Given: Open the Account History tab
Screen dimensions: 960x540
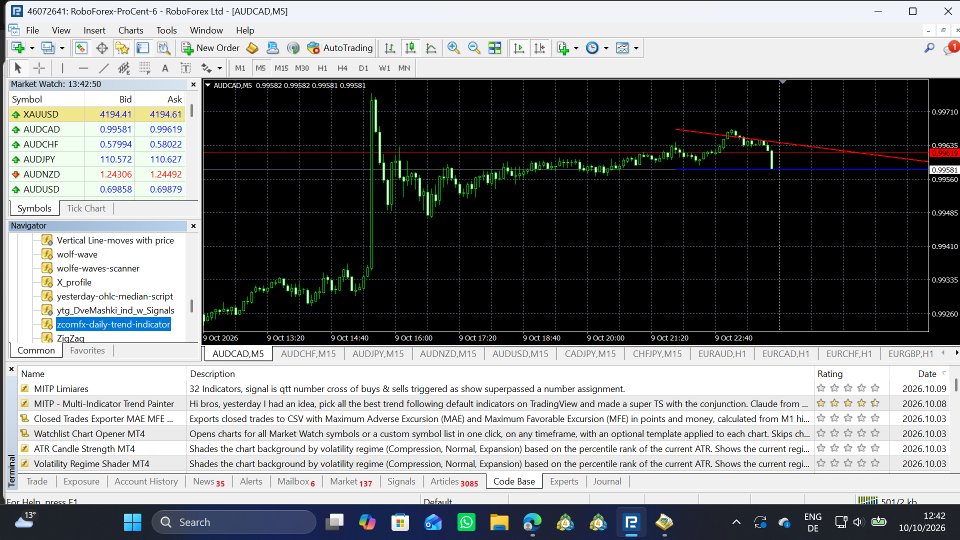Looking at the screenshot, I should click(146, 482).
